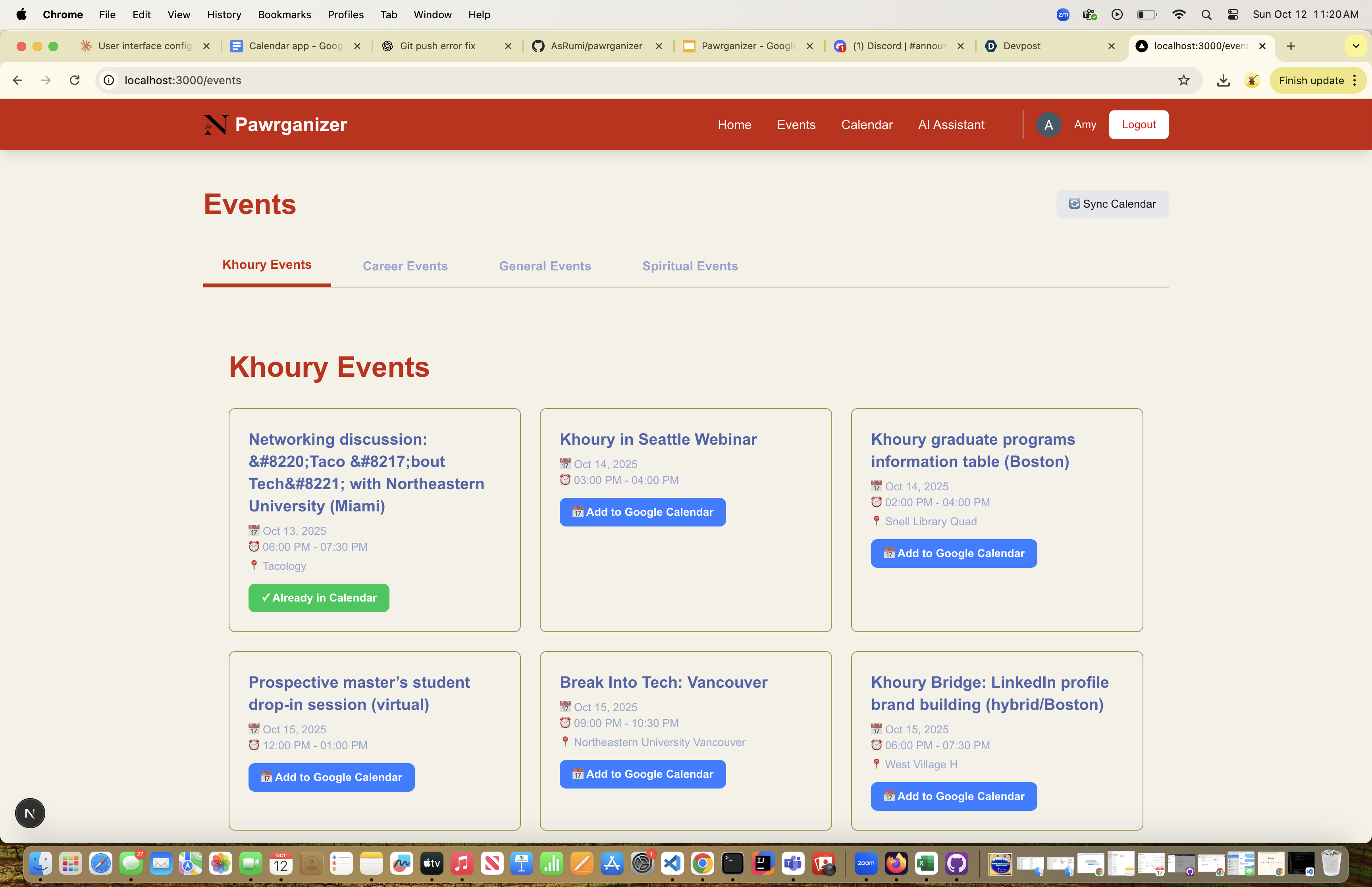
Task: Reload the localhost events page
Action: (x=75, y=80)
